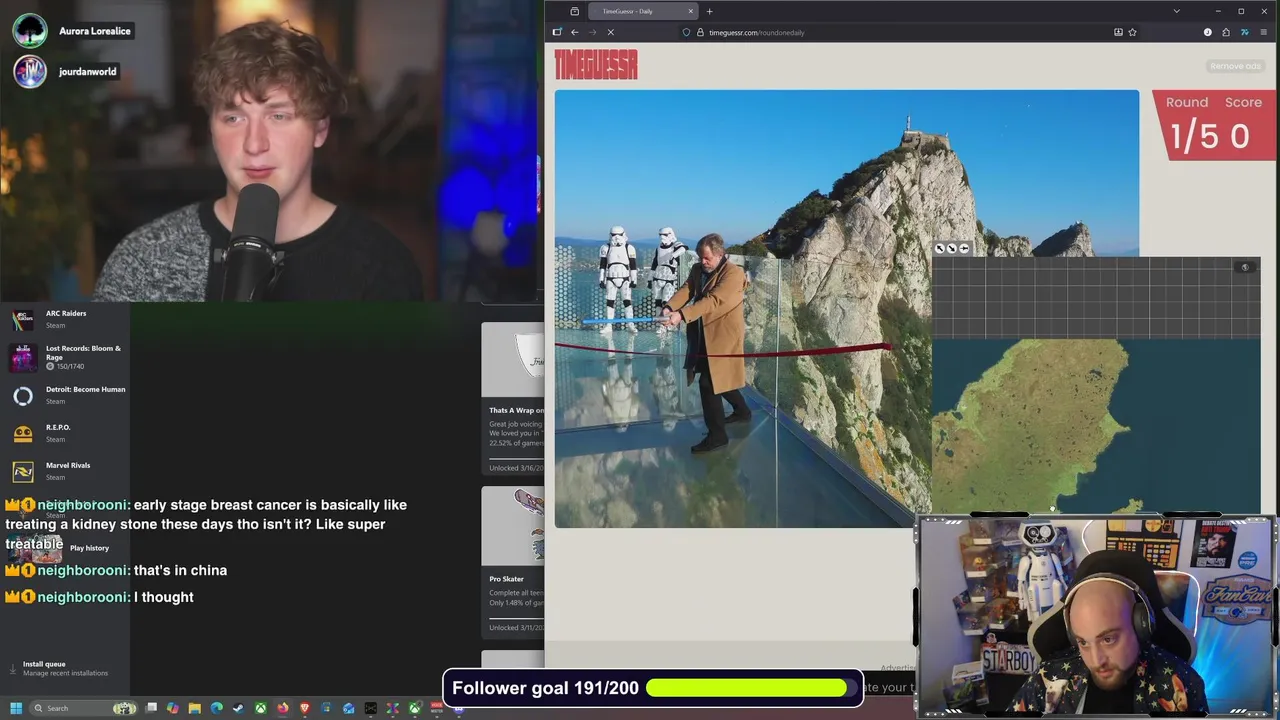Select Marvel Rivals in game list
The image size is (1280, 720).
pos(65,471)
